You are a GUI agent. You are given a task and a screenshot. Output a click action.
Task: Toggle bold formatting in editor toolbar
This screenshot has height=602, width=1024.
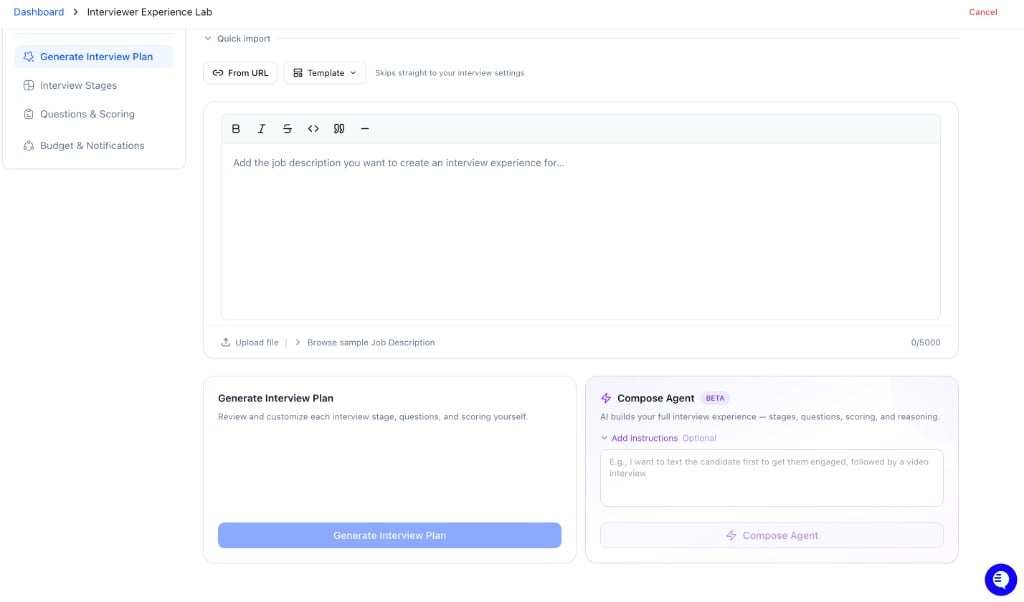pos(236,129)
